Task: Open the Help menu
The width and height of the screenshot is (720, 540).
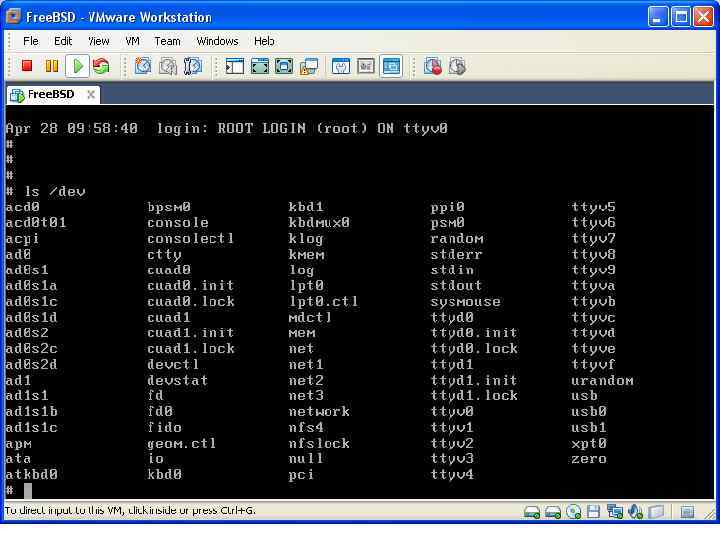Action: tap(264, 41)
